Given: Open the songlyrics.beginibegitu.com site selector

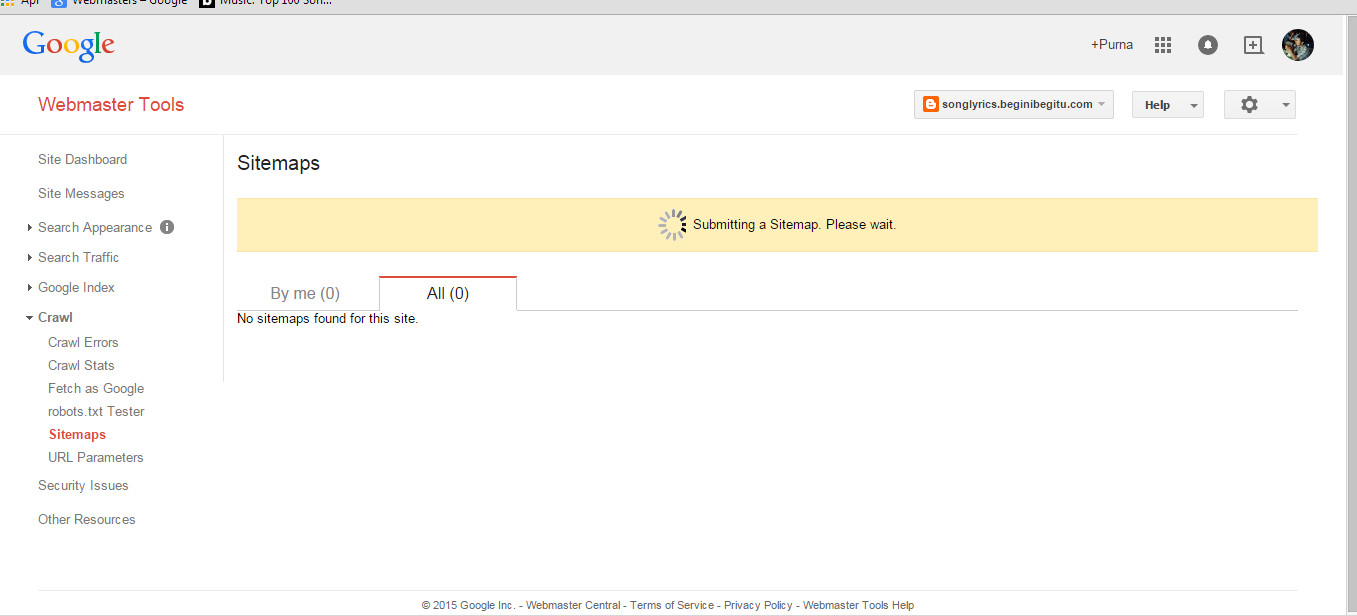Looking at the screenshot, I should (1013, 105).
